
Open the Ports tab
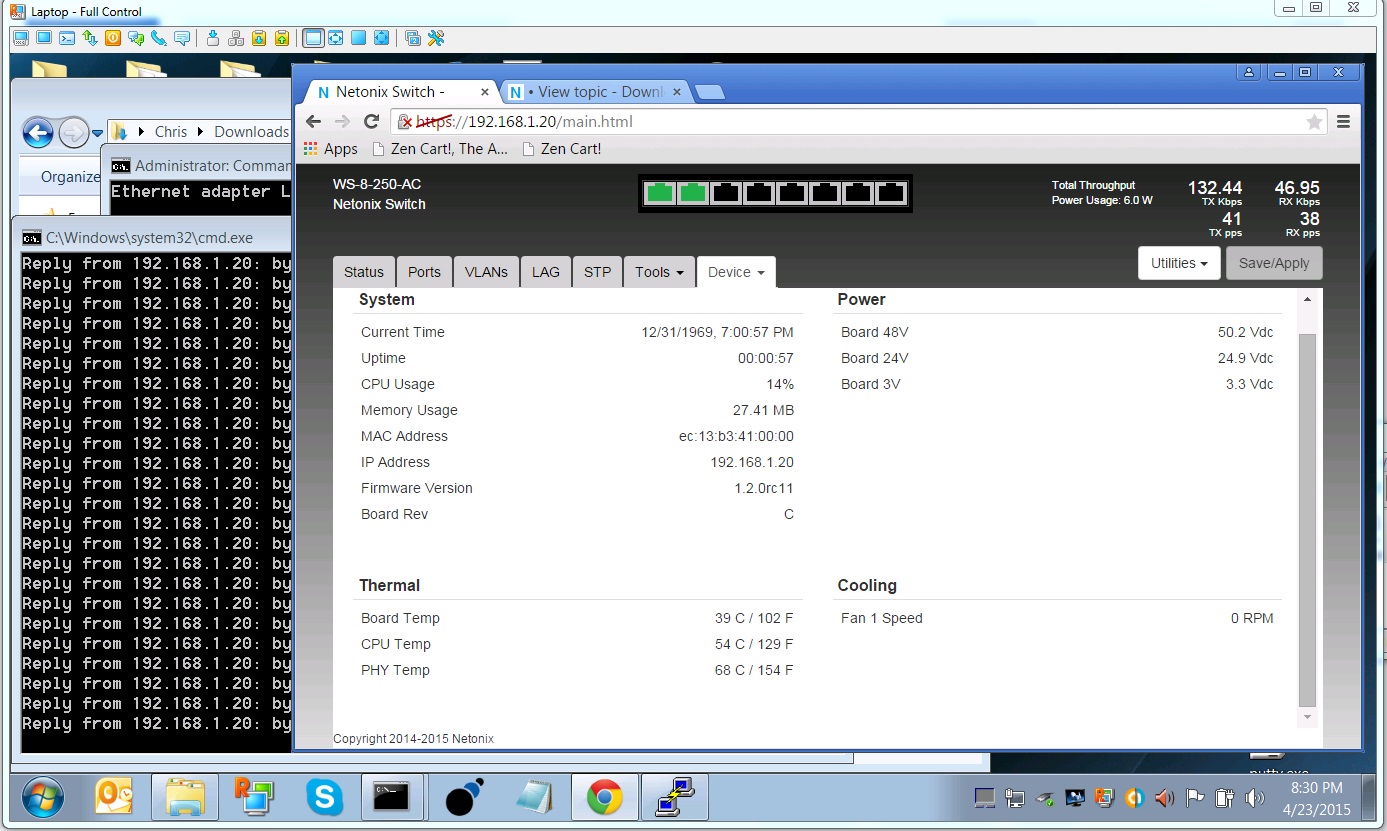424,272
